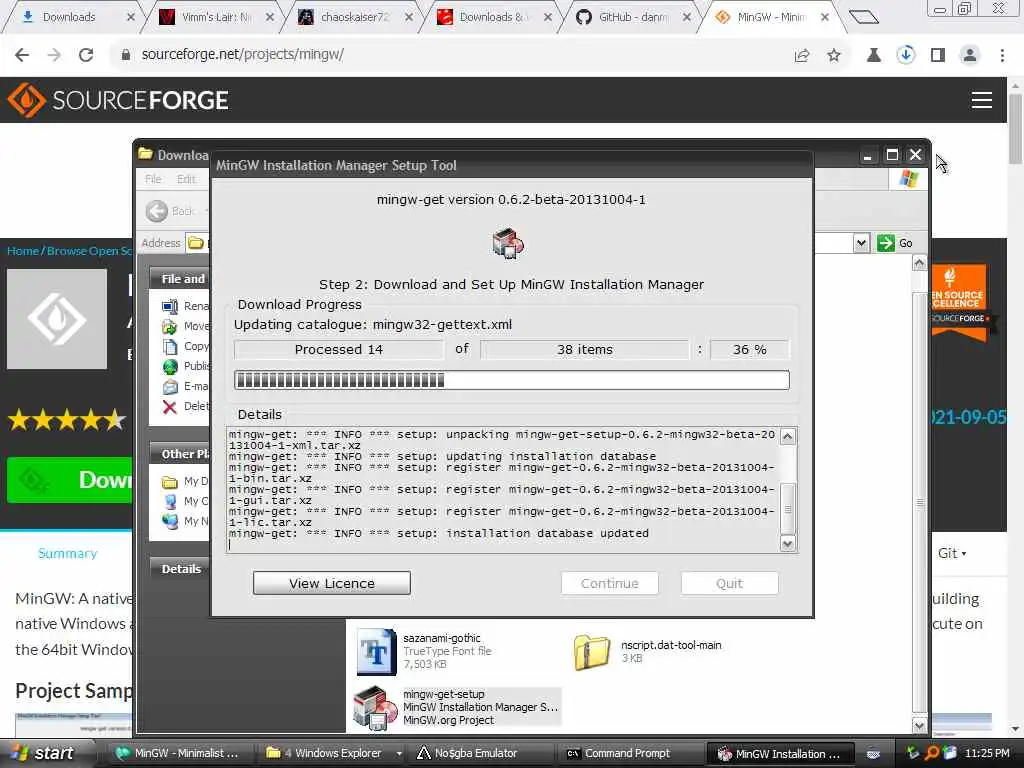
Task: Open Summary tab on SourceForge page
Action: (x=67, y=553)
